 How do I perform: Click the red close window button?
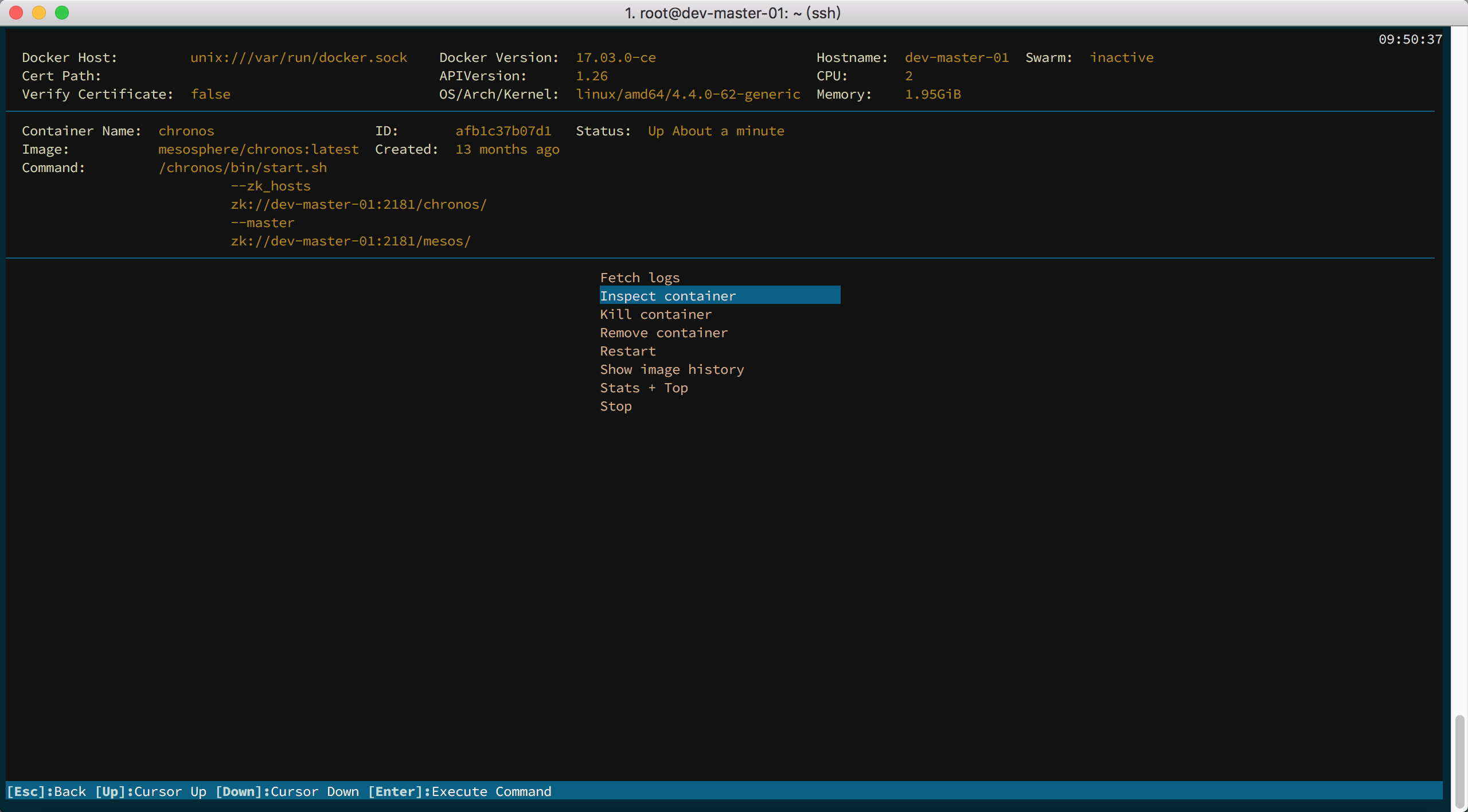pos(16,13)
